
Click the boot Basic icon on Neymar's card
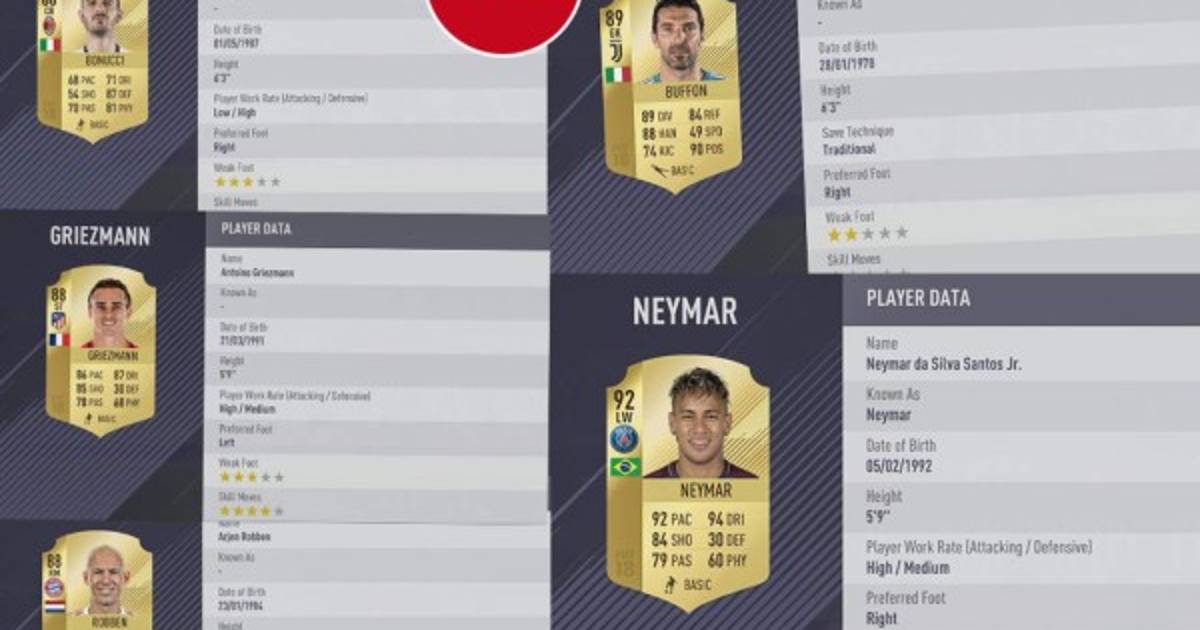pos(669,585)
